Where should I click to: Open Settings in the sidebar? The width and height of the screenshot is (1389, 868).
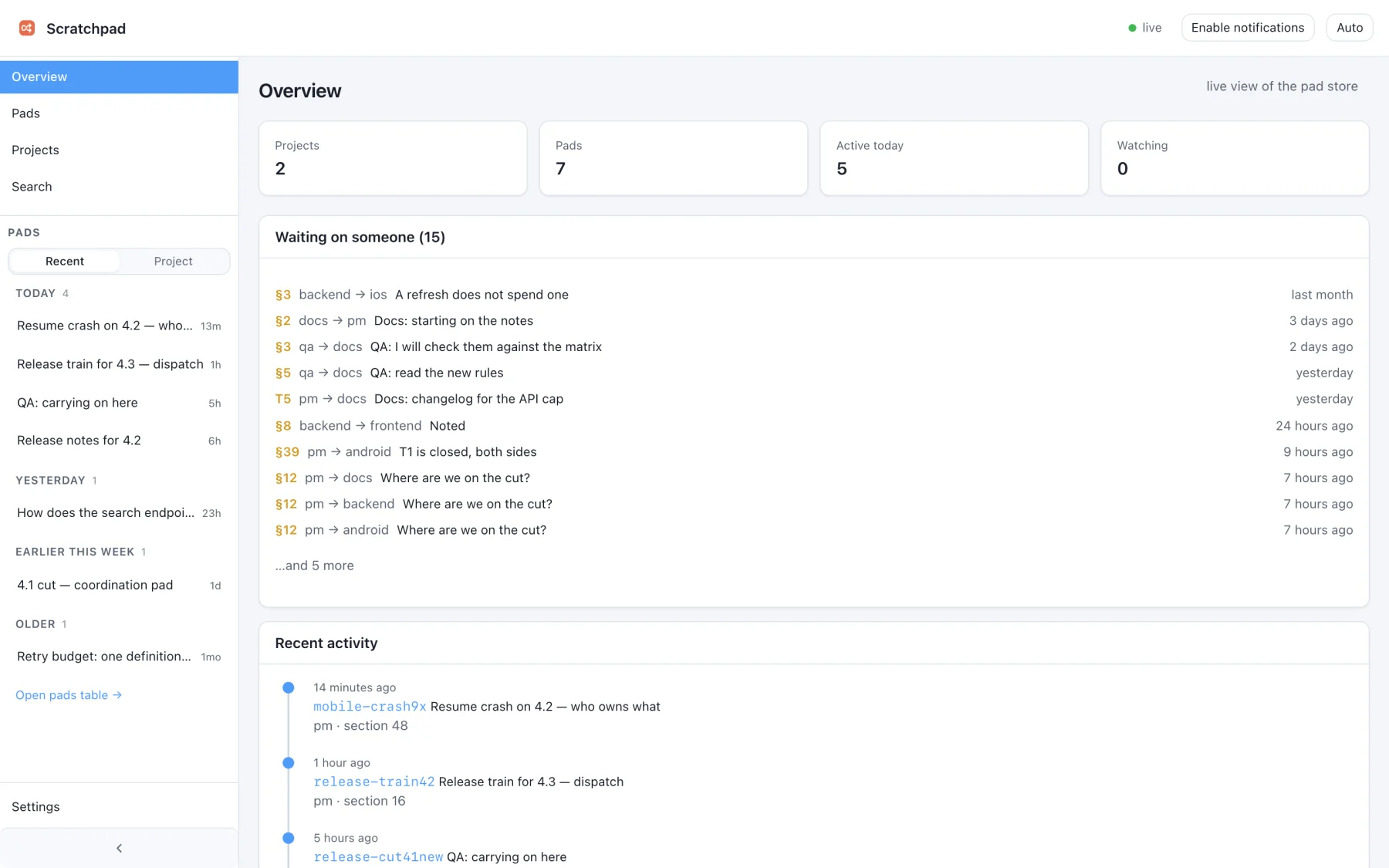pyautogui.click(x=119, y=807)
